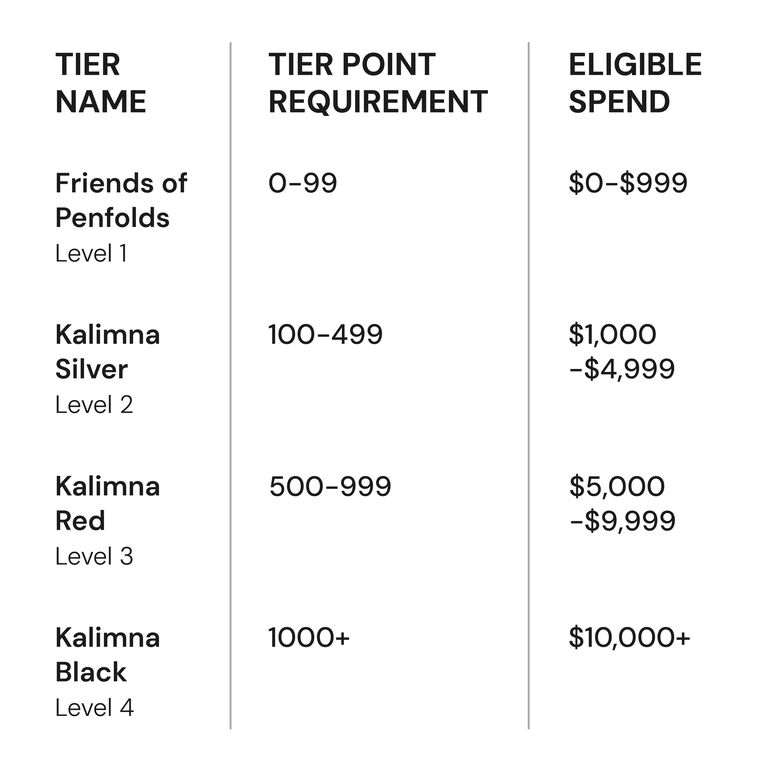Viewport: 768px width, 768px height.
Task: Select the Kalimna Black tier name
Action: click(107, 654)
